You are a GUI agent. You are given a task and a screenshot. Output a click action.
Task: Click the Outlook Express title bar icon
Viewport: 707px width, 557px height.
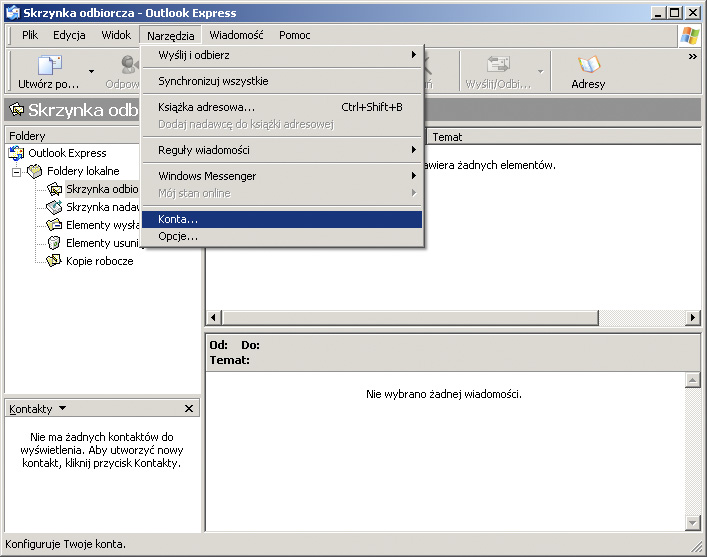click(13, 13)
